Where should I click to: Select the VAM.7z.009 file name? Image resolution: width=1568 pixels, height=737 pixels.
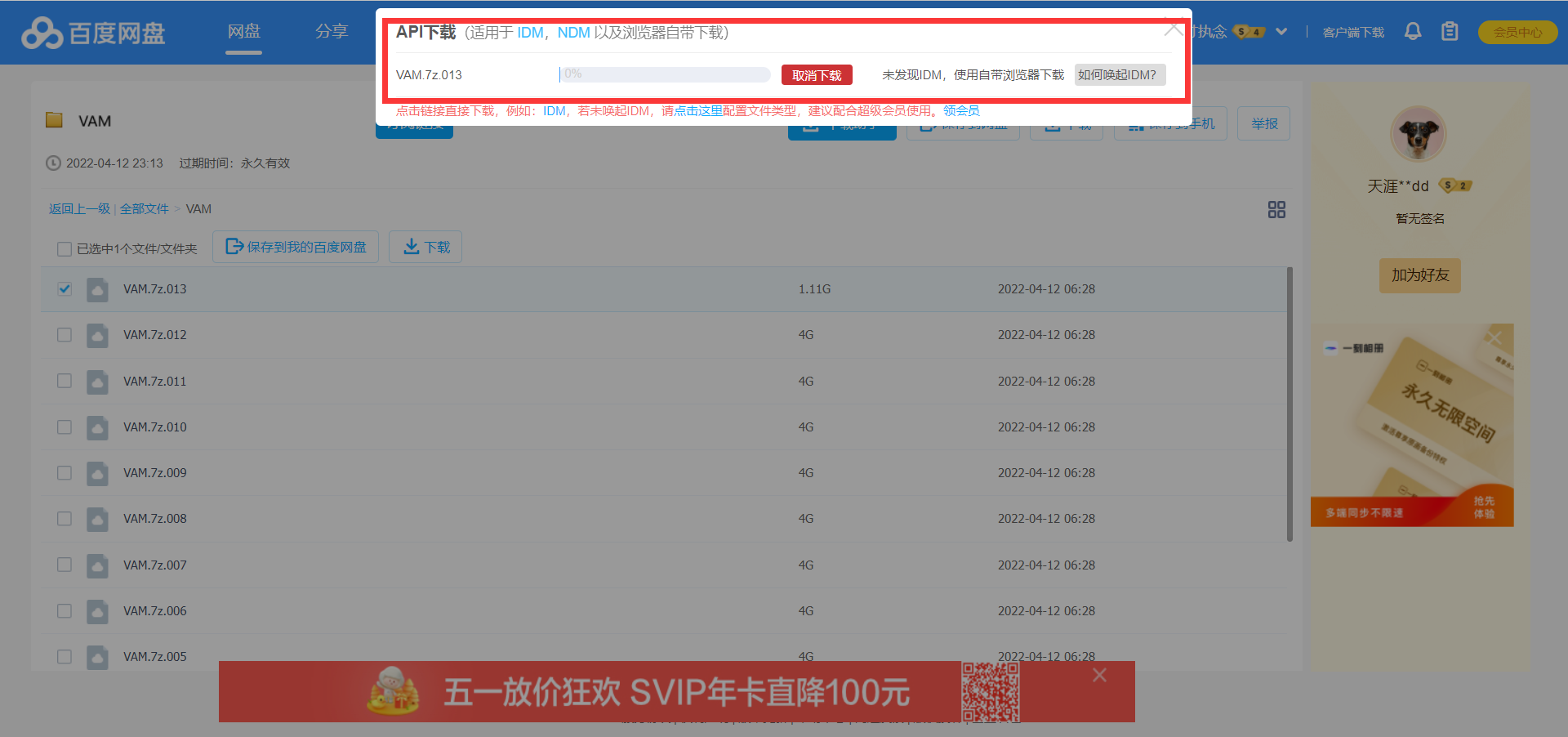155,473
